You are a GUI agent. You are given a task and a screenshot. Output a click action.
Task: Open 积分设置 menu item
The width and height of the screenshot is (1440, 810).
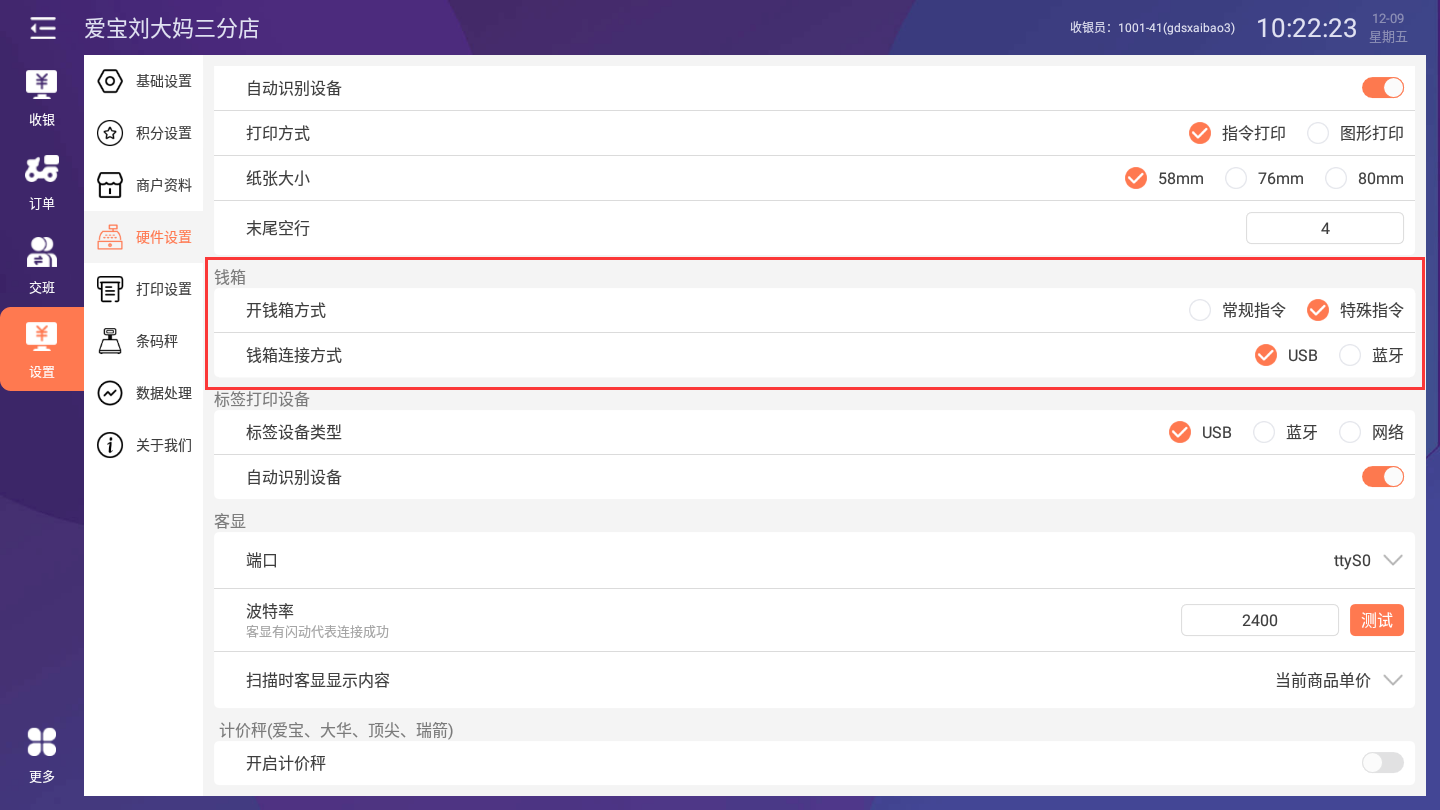click(x=144, y=133)
